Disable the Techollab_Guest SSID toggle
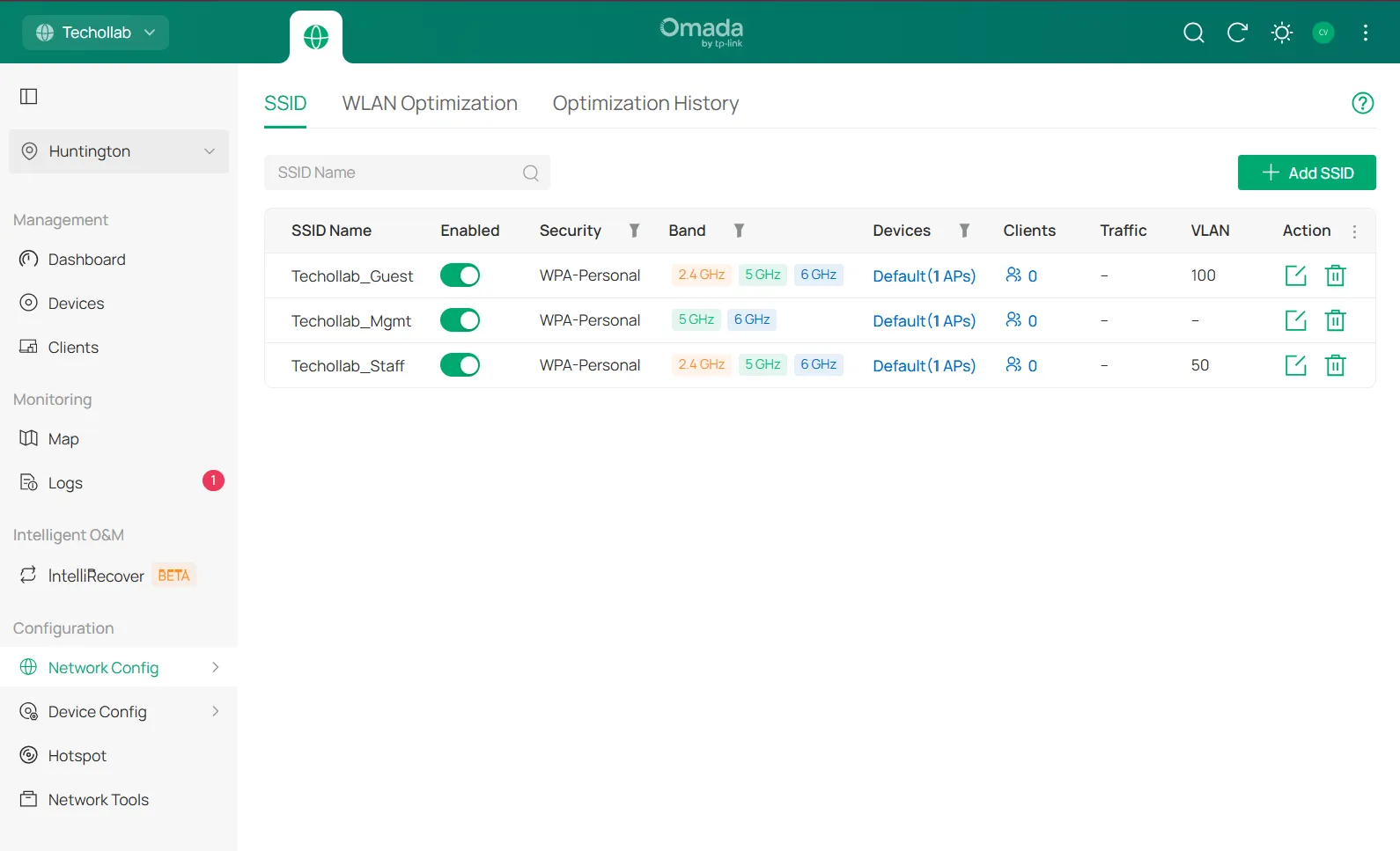1400x851 pixels. pos(460,275)
